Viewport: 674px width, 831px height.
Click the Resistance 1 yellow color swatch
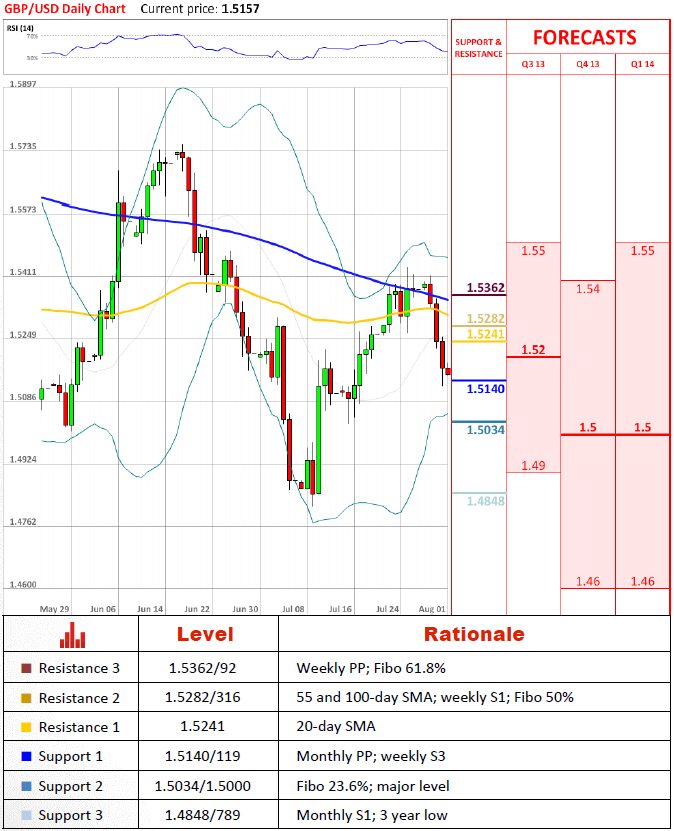click(x=26, y=727)
